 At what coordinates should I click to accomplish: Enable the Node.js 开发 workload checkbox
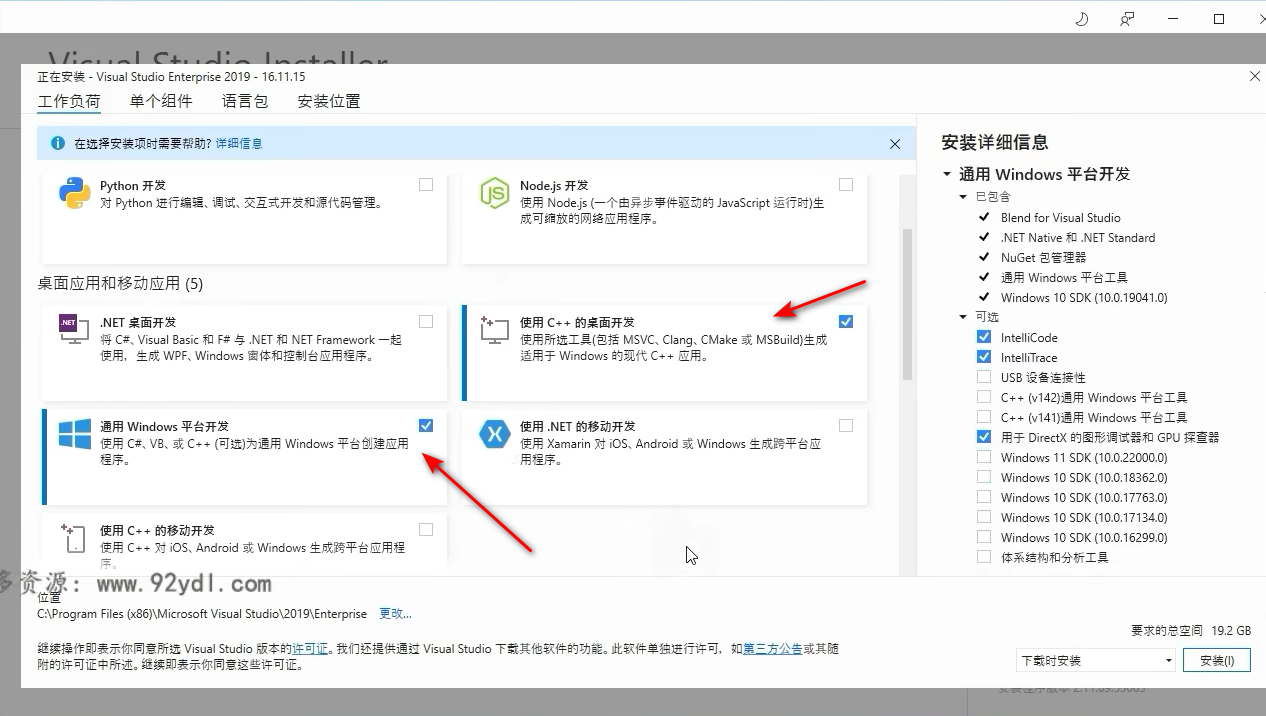pos(846,184)
